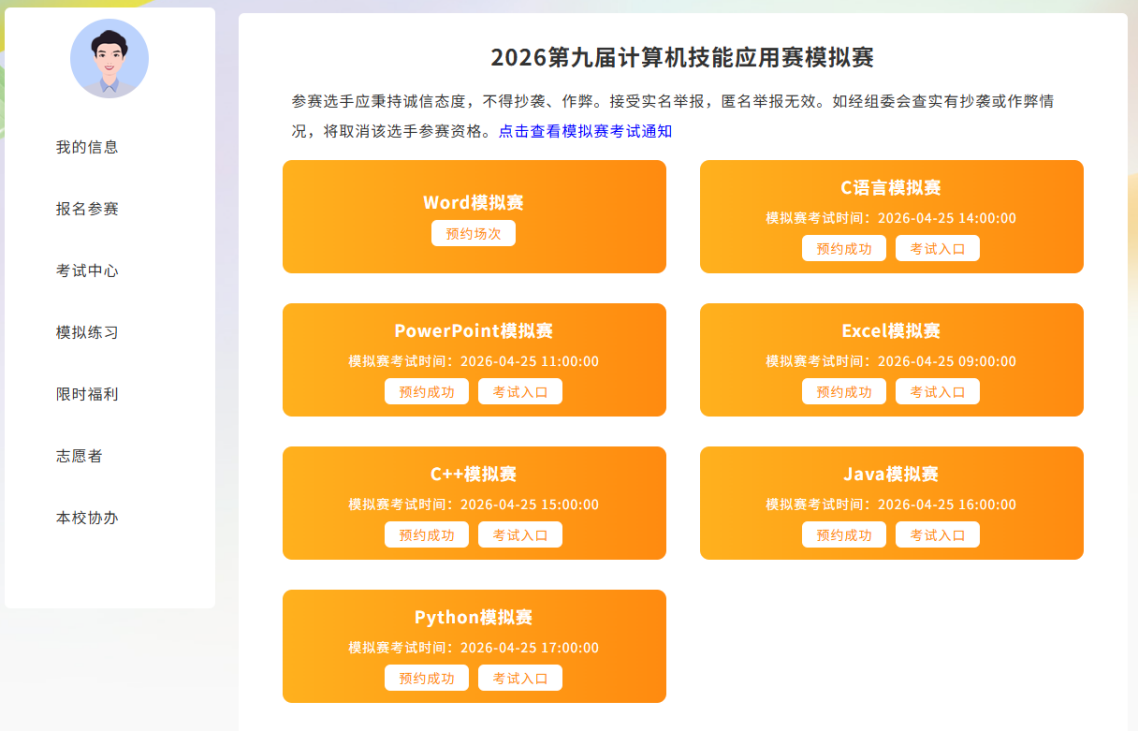Image resolution: width=1138 pixels, height=731 pixels.
Task: Click 预约成功 on C语言模拟赛 card
Action: (x=843, y=249)
